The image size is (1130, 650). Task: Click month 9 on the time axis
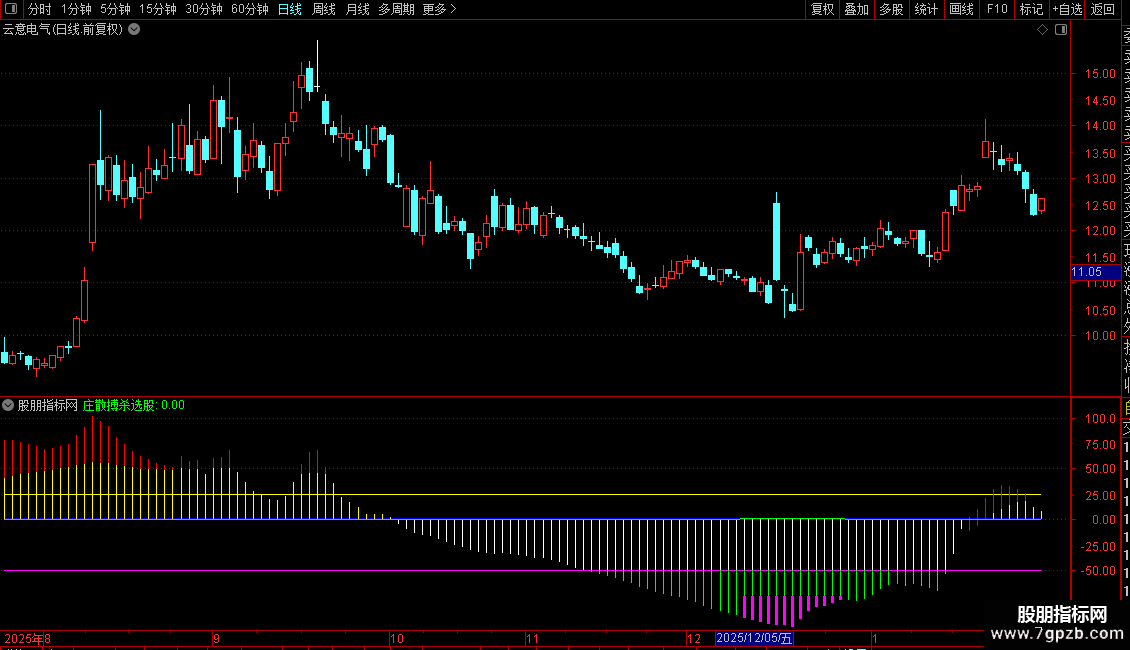pos(216,638)
